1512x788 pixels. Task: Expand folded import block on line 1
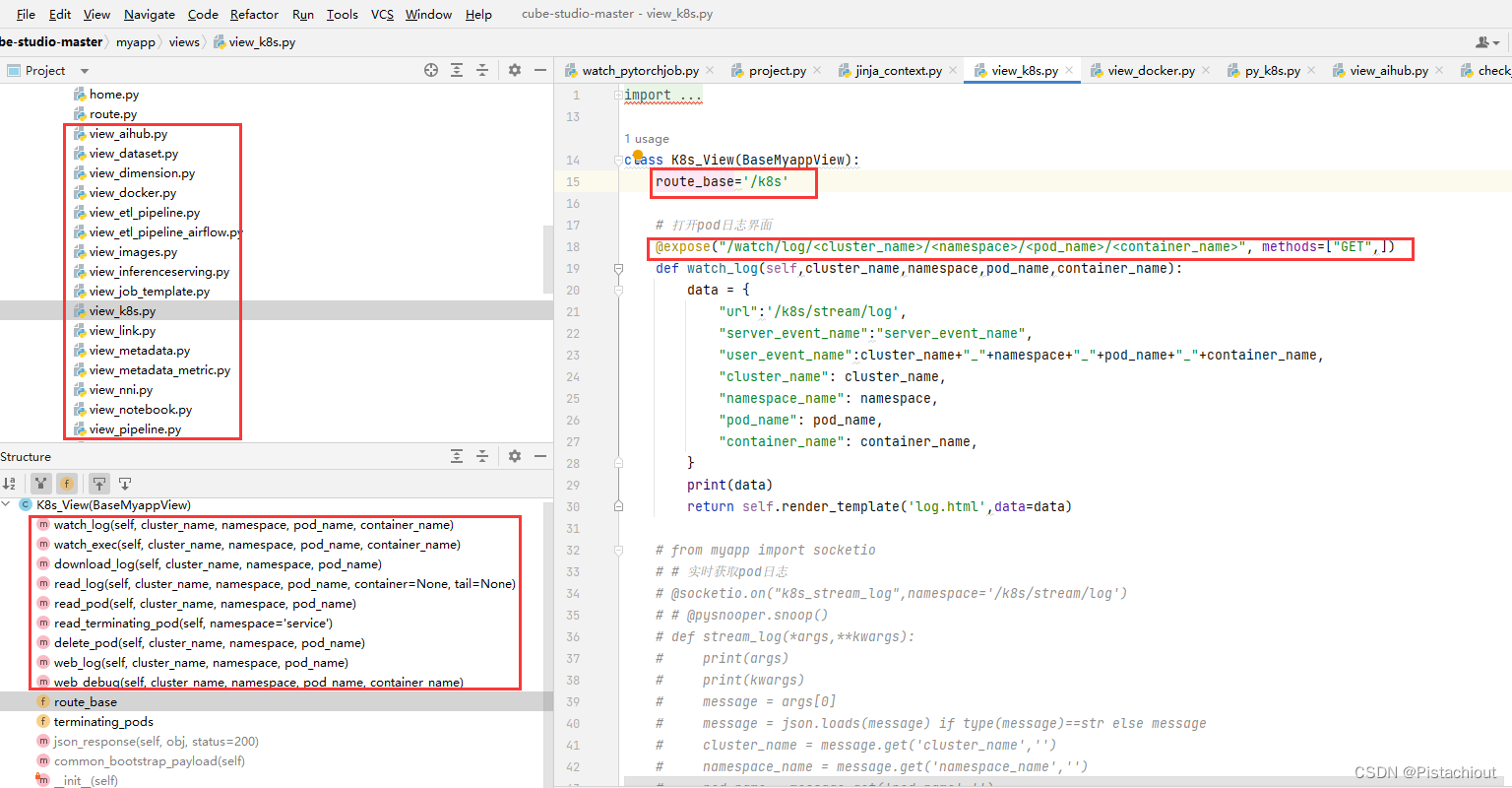point(618,96)
